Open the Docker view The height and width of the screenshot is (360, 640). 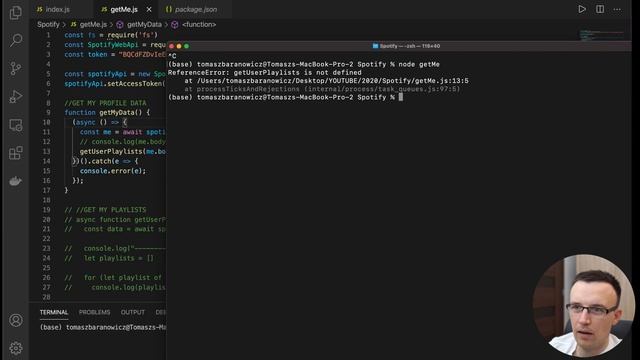(x=16, y=181)
